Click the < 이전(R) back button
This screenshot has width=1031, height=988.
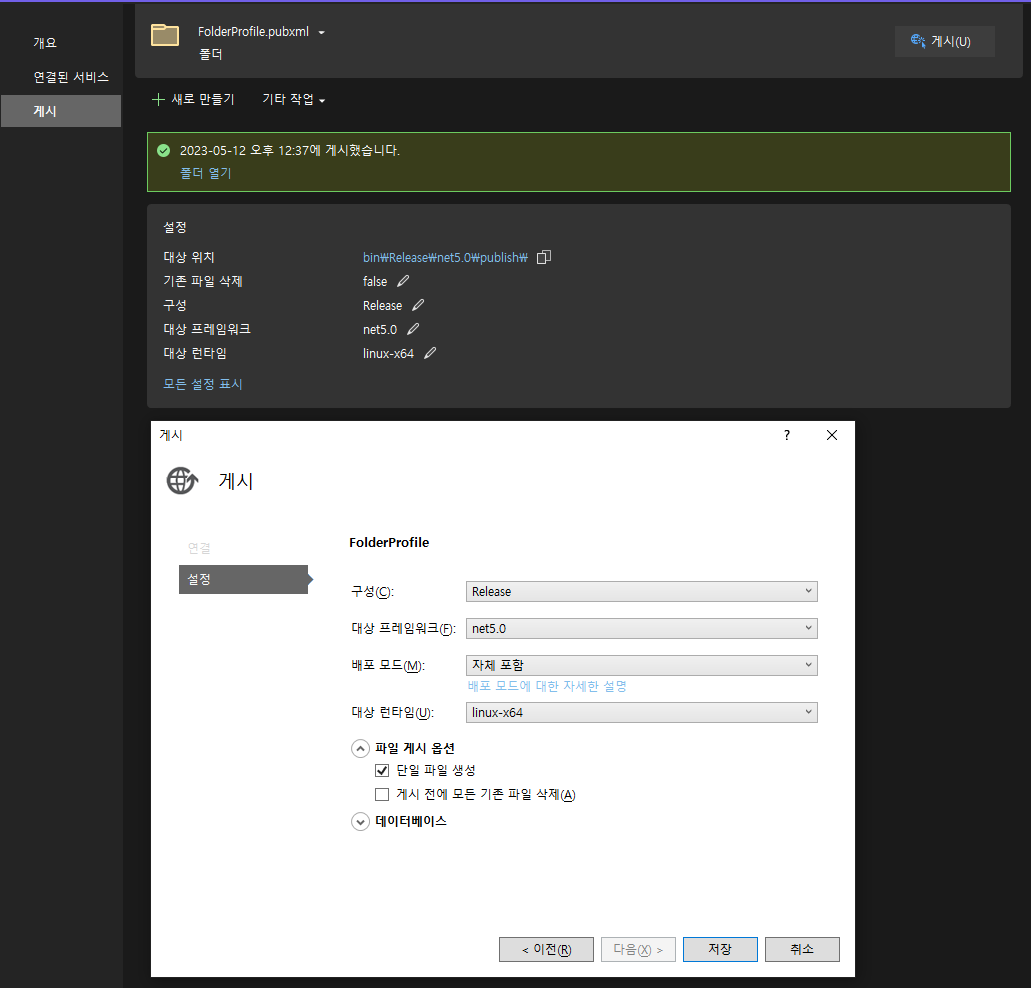(x=546, y=949)
